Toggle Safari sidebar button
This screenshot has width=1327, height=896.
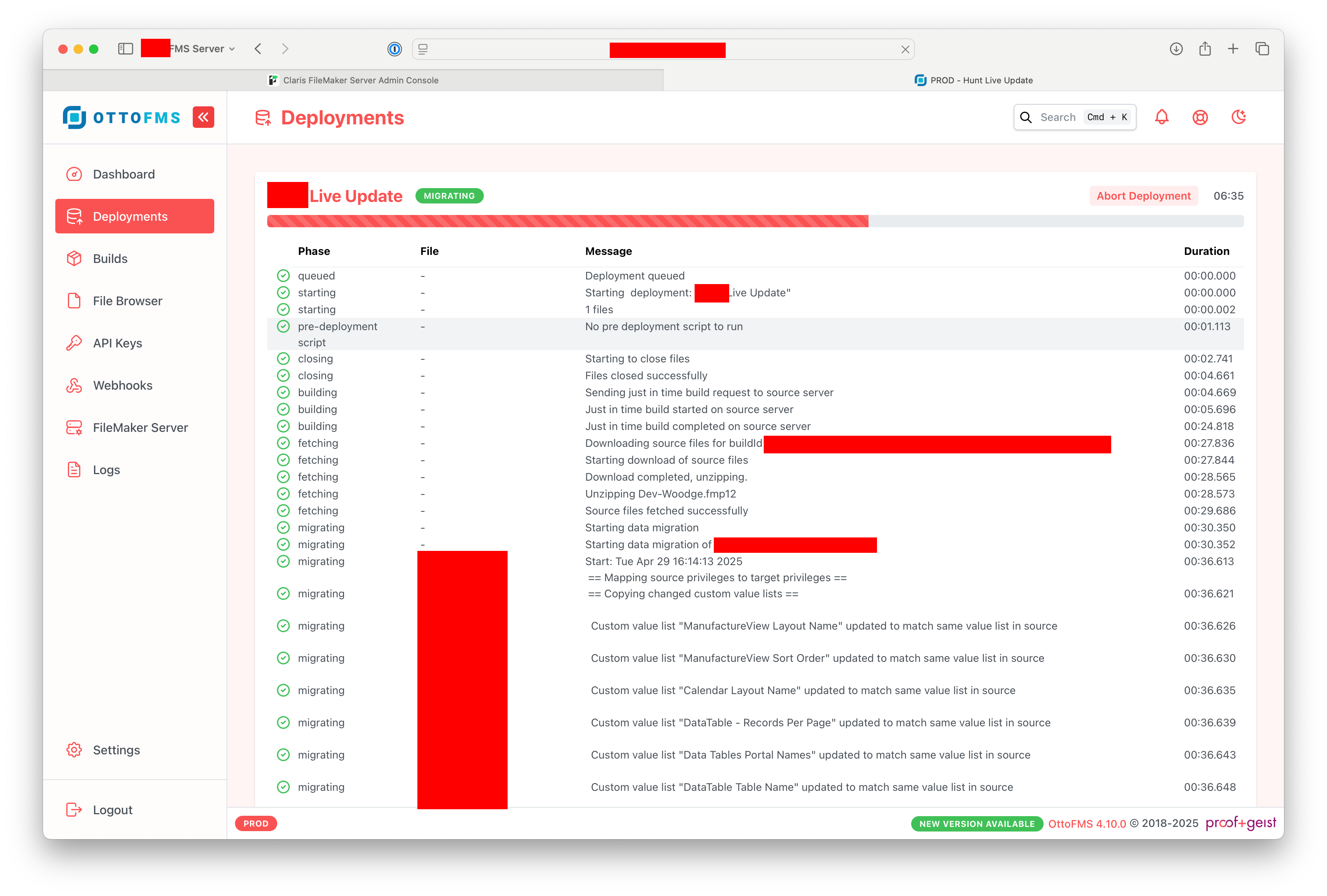point(126,49)
